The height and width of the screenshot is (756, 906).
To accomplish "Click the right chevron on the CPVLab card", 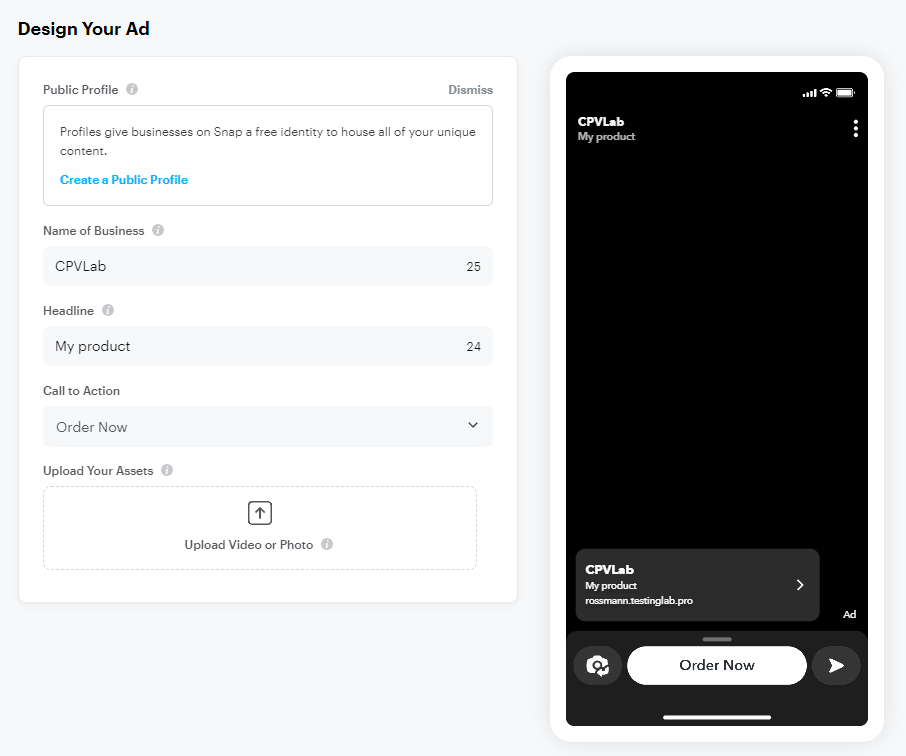I will pyautogui.click(x=800, y=585).
